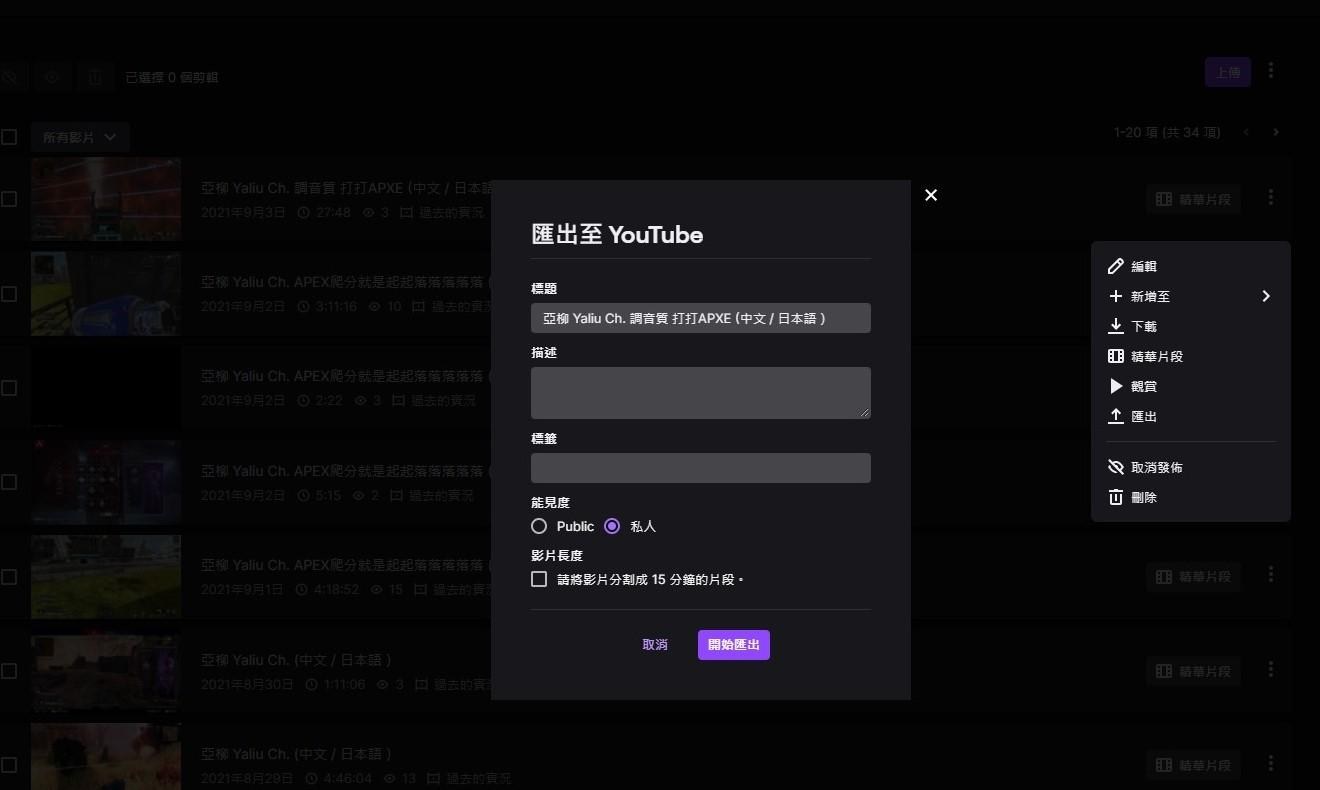Open three-dot menu for the 1:11:06 video row
Viewport: 1320px width, 790px height.
pyautogui.click(x=1271, y=669)
